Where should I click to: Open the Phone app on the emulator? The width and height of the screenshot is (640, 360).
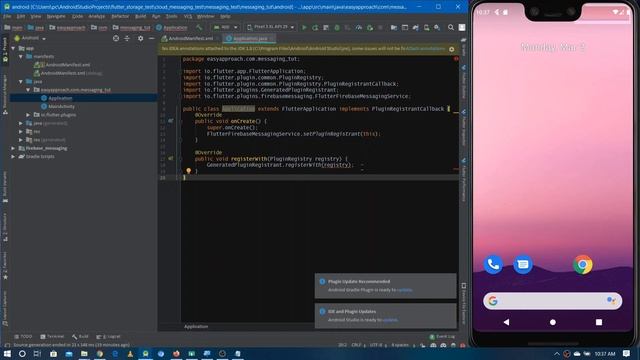coord(493,264)
